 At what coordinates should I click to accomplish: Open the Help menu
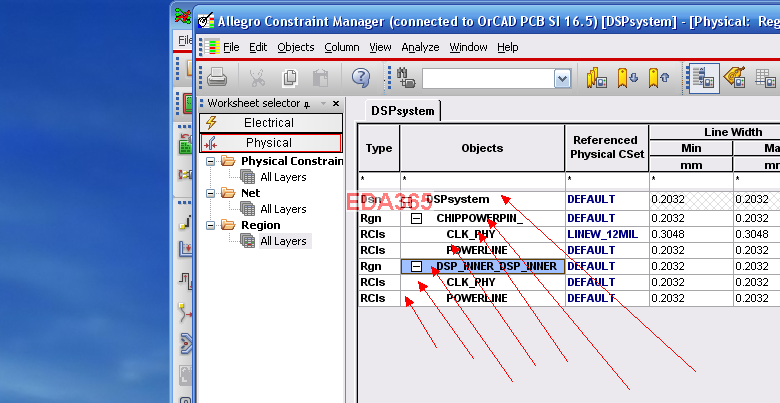[x=507, y=47]
